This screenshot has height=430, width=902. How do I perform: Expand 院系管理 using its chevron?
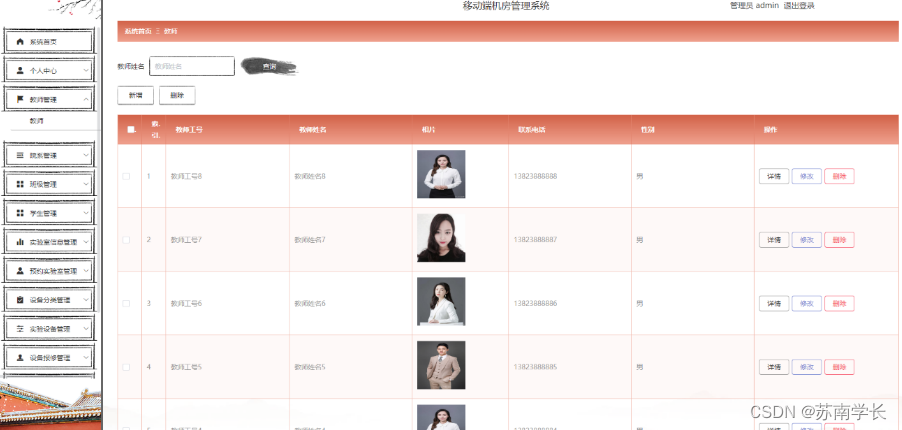point(86,155)
